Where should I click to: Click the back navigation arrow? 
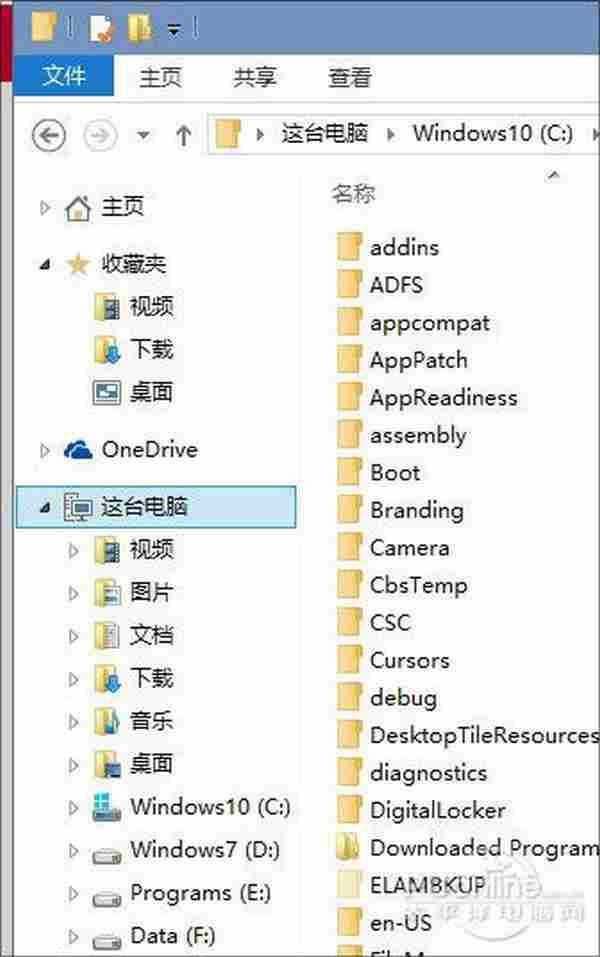47,134
